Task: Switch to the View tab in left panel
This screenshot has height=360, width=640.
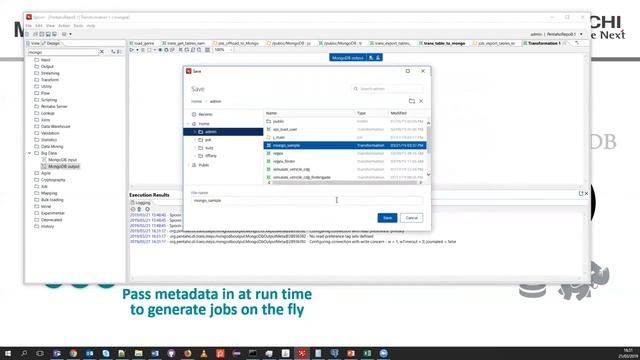Action: tap(33, 43)
